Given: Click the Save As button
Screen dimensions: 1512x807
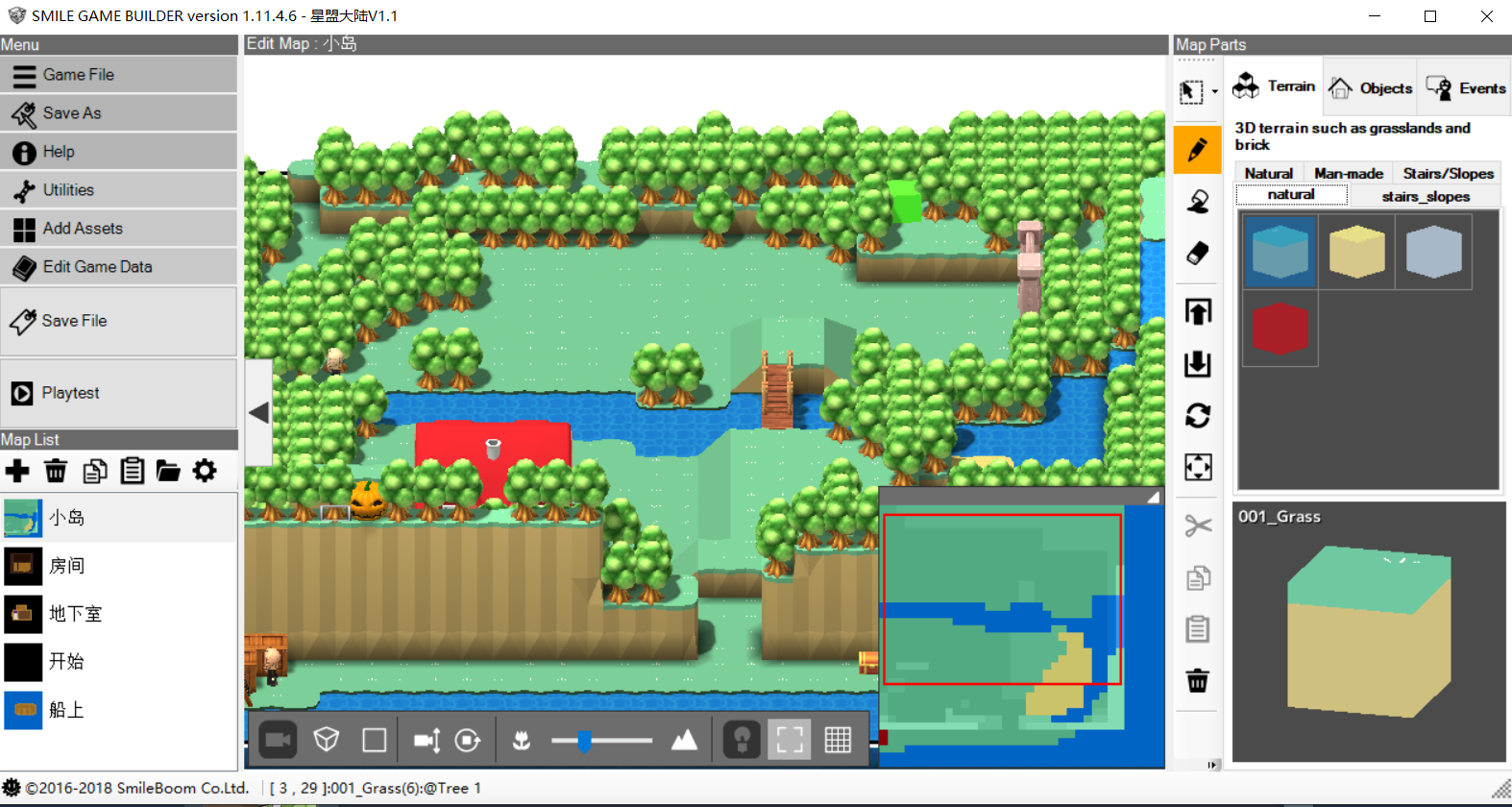Looking at the screenshot, I should pyautogui.click(x=118, y=112).
